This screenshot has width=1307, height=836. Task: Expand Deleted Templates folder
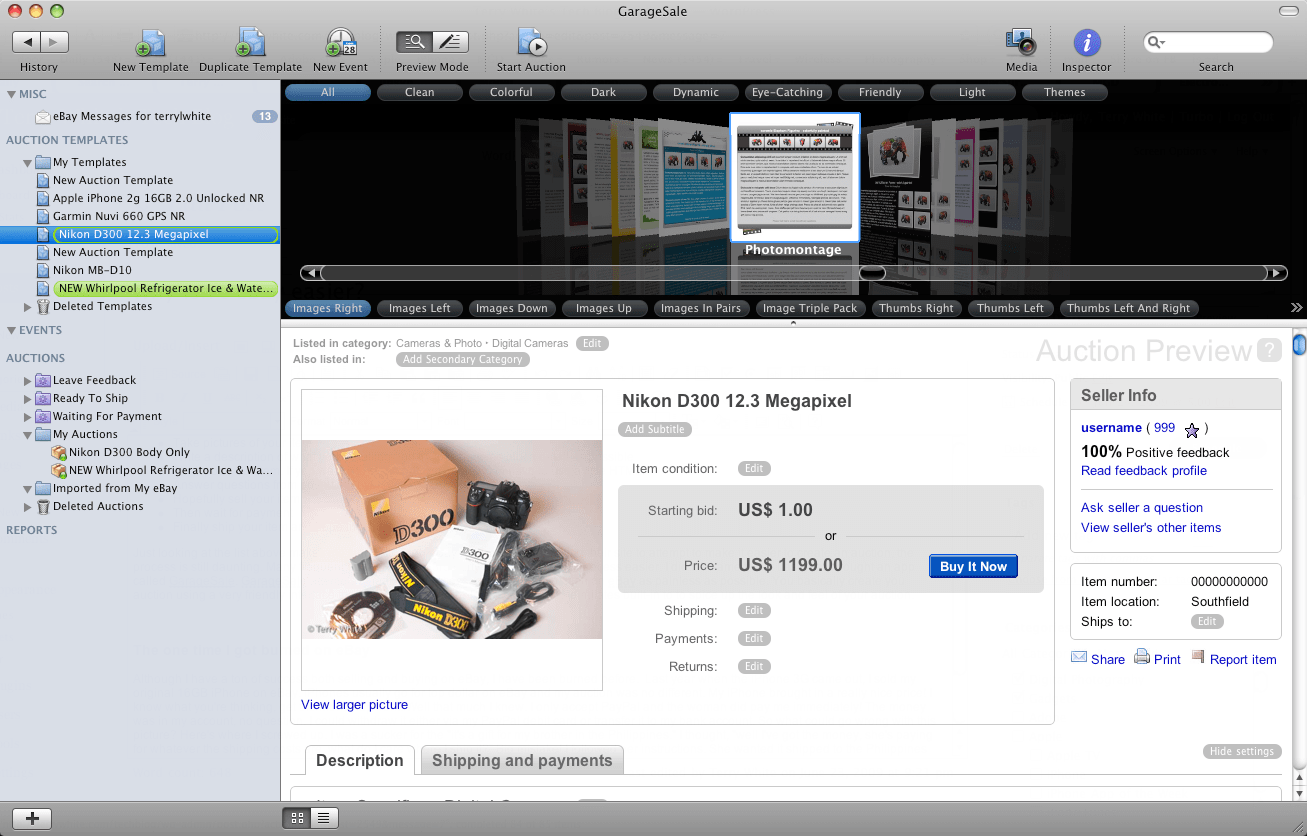click(x=28, y=307)
